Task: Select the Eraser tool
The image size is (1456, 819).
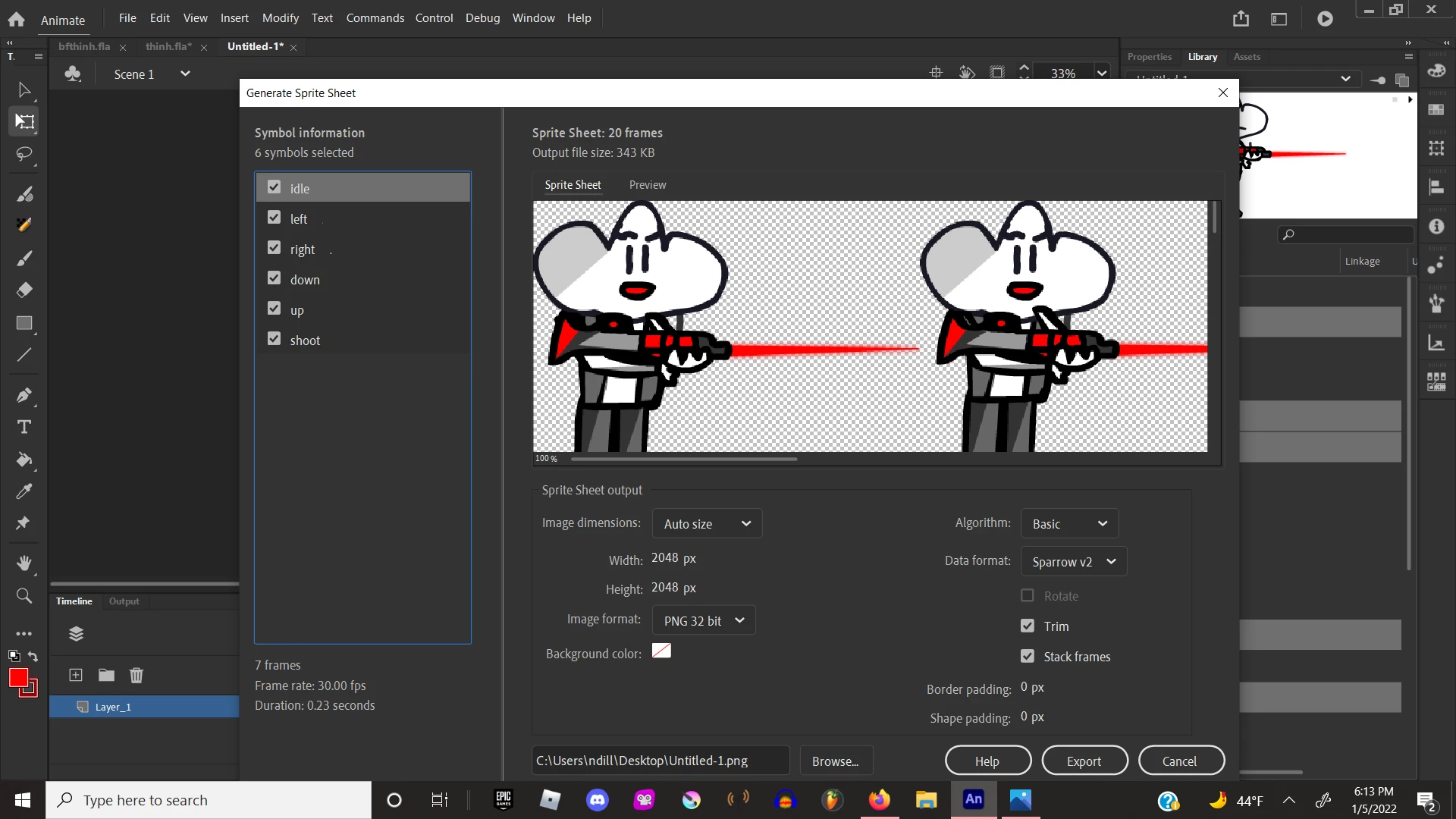Action: click(x=24, y=290)
